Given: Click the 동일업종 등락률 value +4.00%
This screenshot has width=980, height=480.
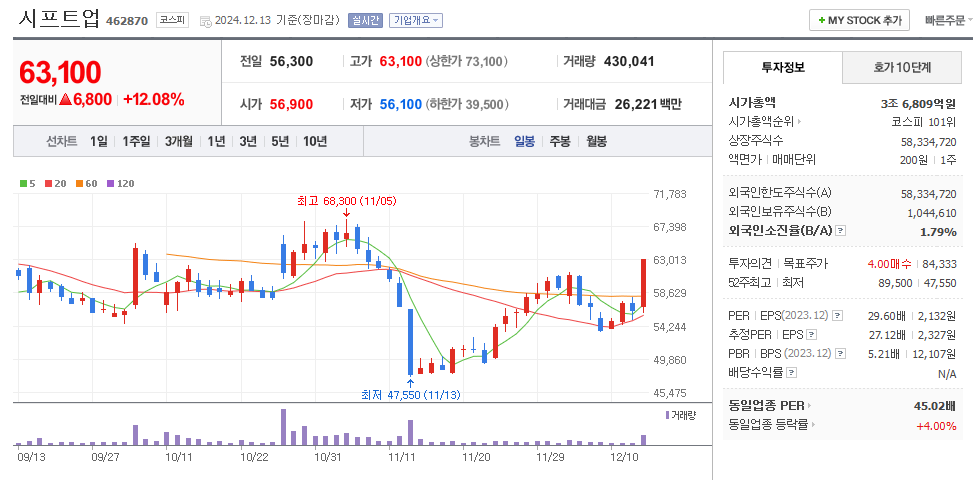Looking at the screenshot, I should tap(936, 425).
